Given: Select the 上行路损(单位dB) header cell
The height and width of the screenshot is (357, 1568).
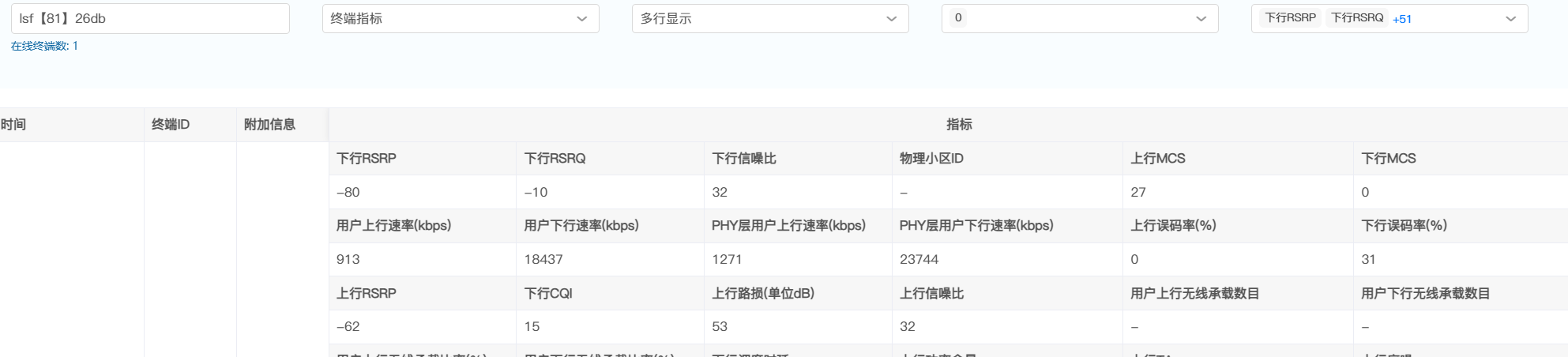Looking at the screenshot, I should pyautogui.click(x=762, y=294).
